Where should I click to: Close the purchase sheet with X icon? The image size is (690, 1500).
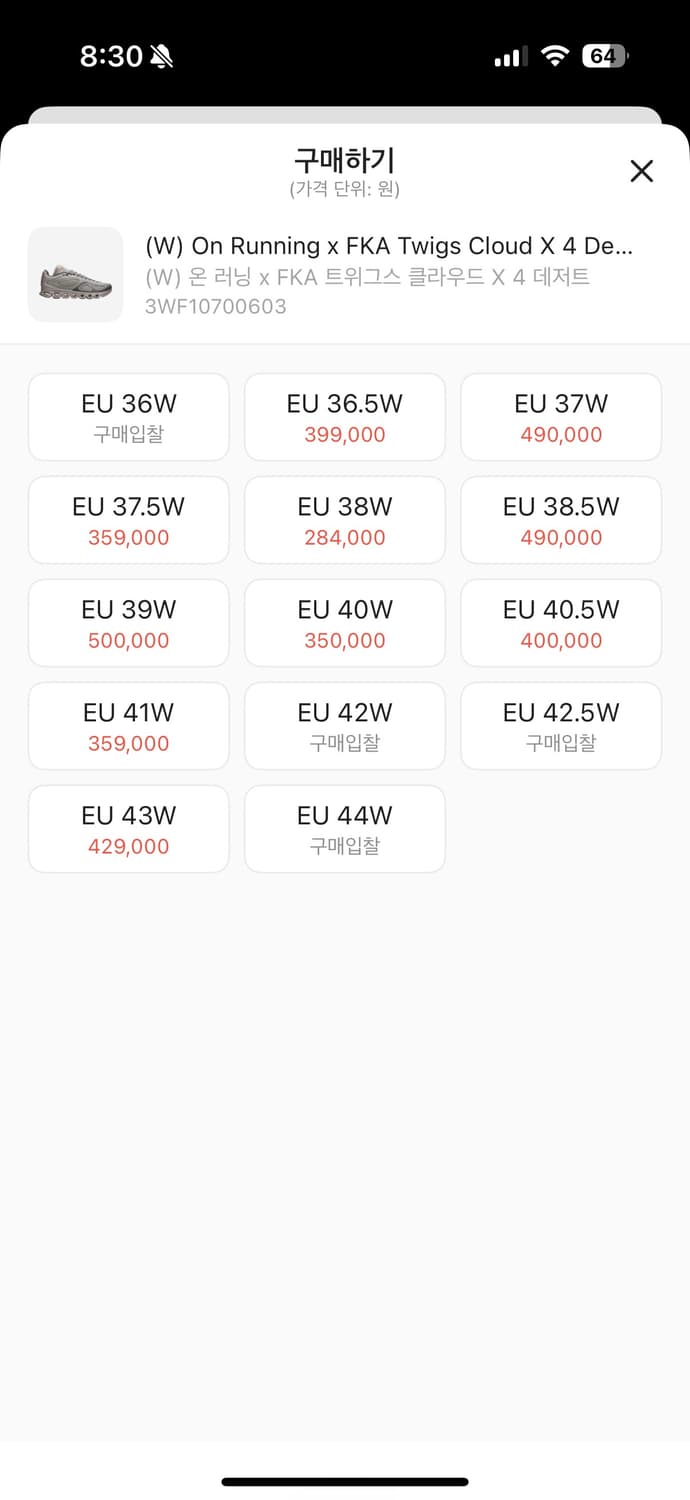(x=641, y=171)
